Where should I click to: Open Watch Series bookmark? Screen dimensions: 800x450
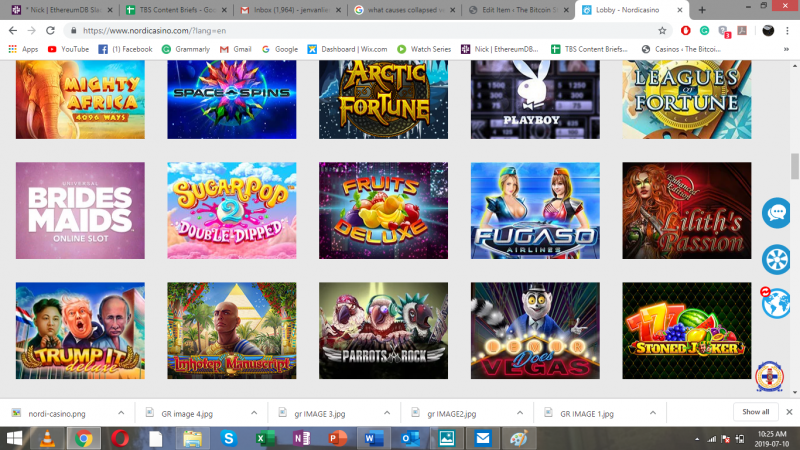click(x=424, y=49)
